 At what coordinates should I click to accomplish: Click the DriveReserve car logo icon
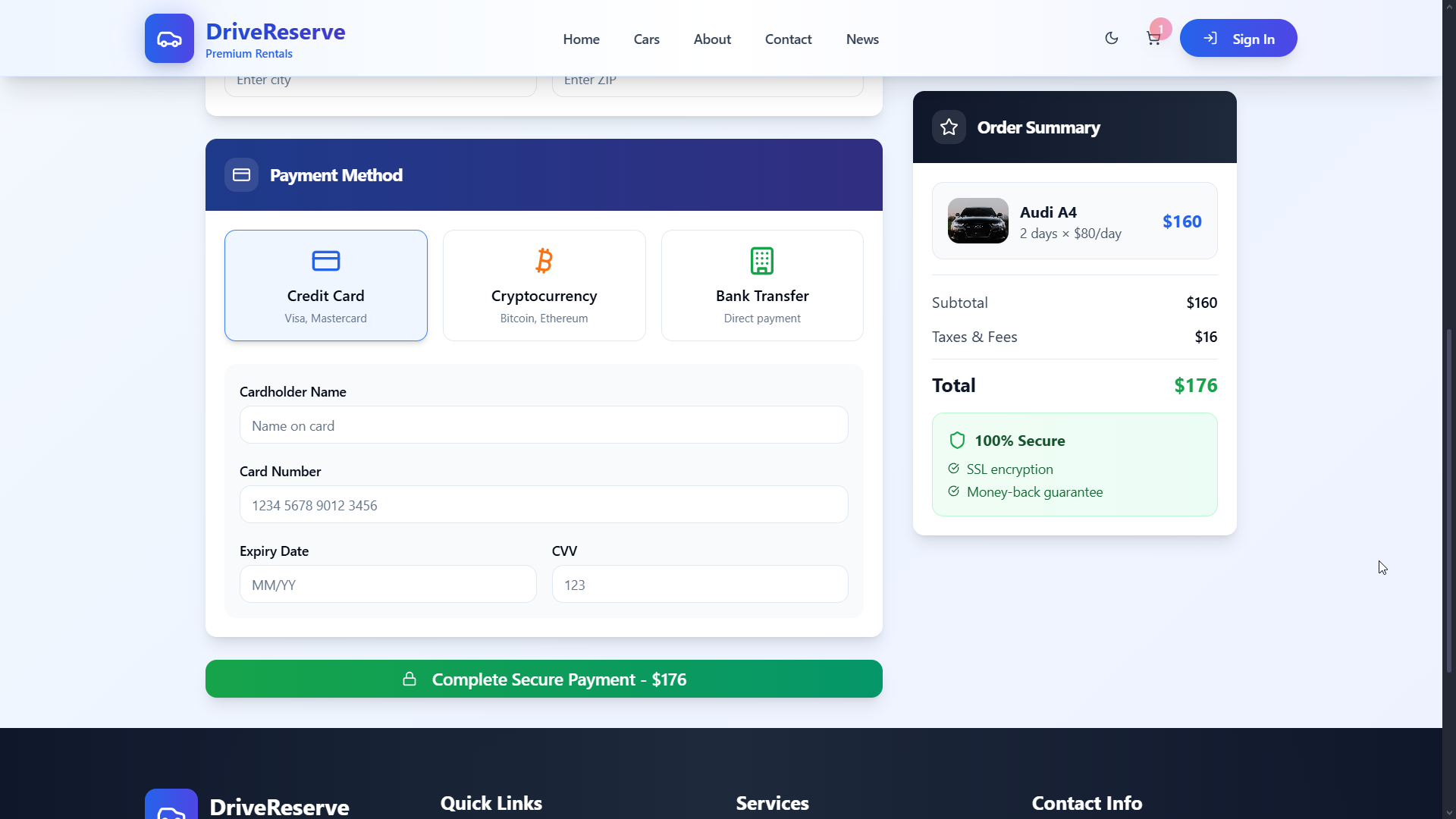coord(169,39)
